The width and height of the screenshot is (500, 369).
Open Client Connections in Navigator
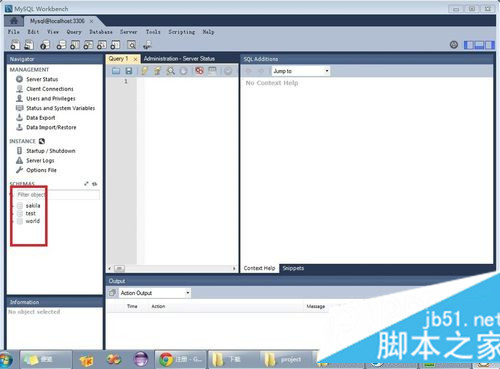tap(50, 89)
